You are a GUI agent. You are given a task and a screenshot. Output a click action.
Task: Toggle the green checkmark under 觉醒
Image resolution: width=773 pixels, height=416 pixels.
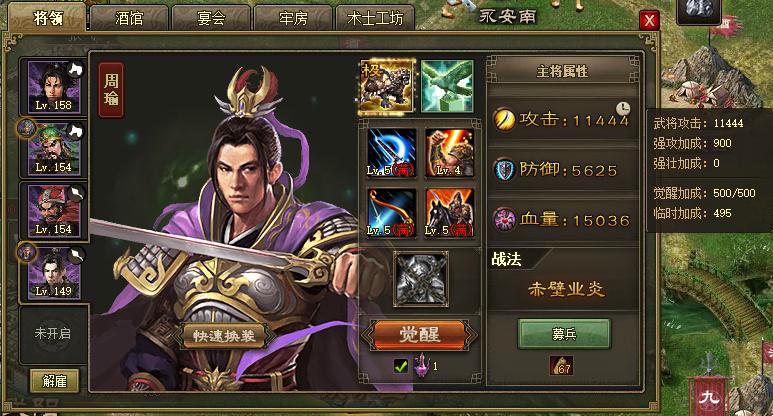401,366
